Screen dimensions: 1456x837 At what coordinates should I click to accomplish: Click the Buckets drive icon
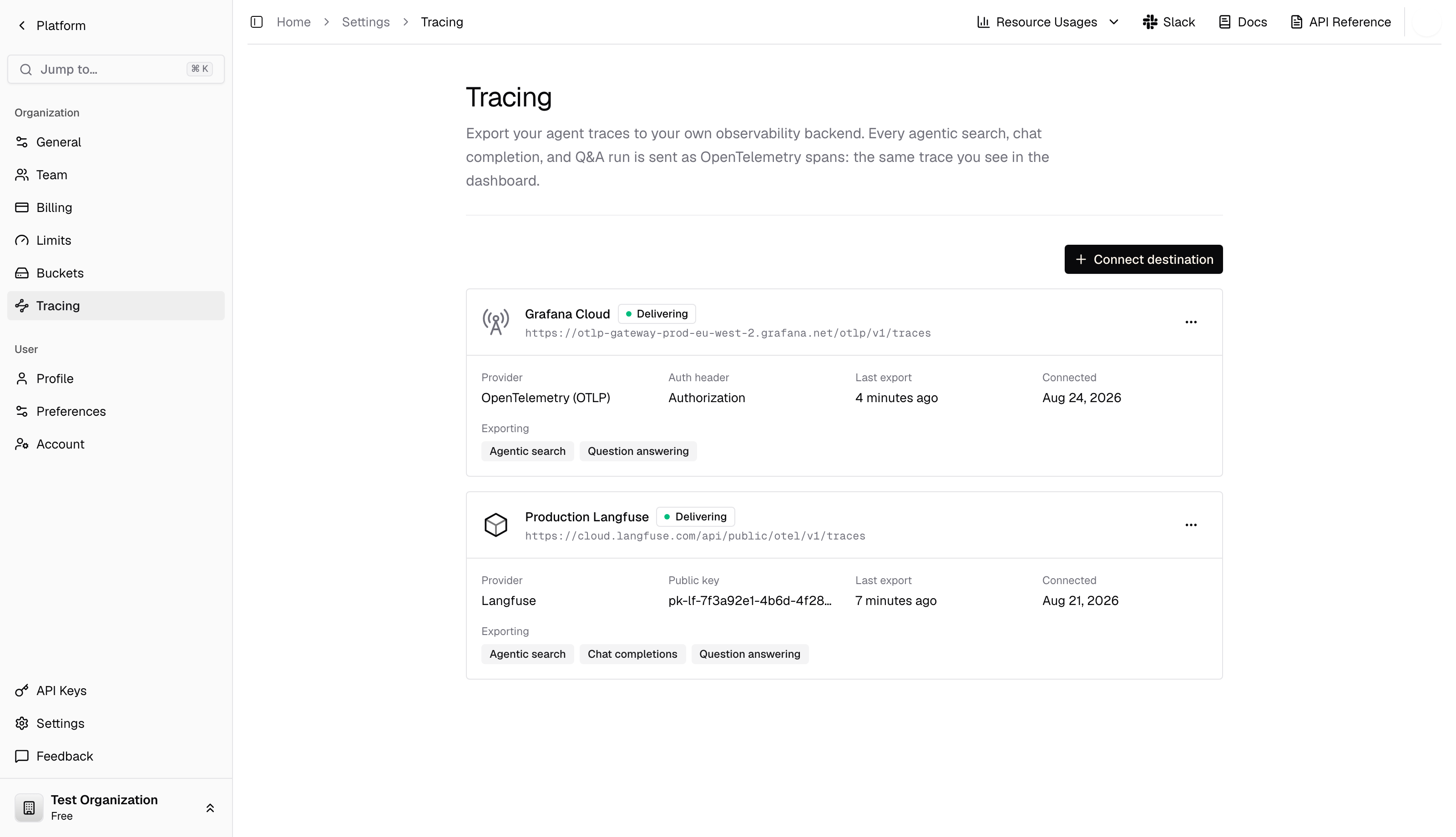click(x=22, y=273)
